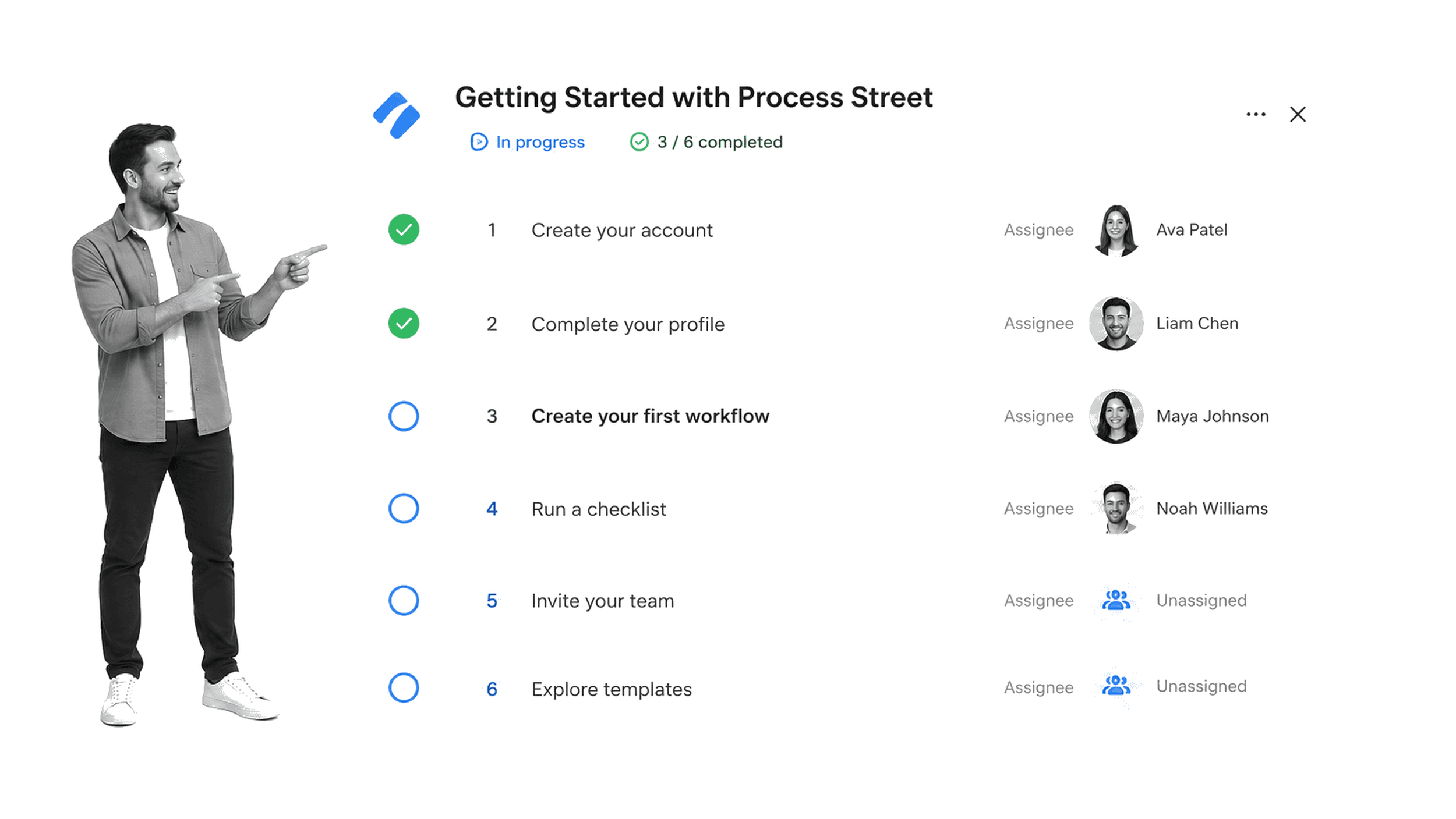Click Unassigned text for Invite your team

pyautogui.click(x=1201, y=601)
